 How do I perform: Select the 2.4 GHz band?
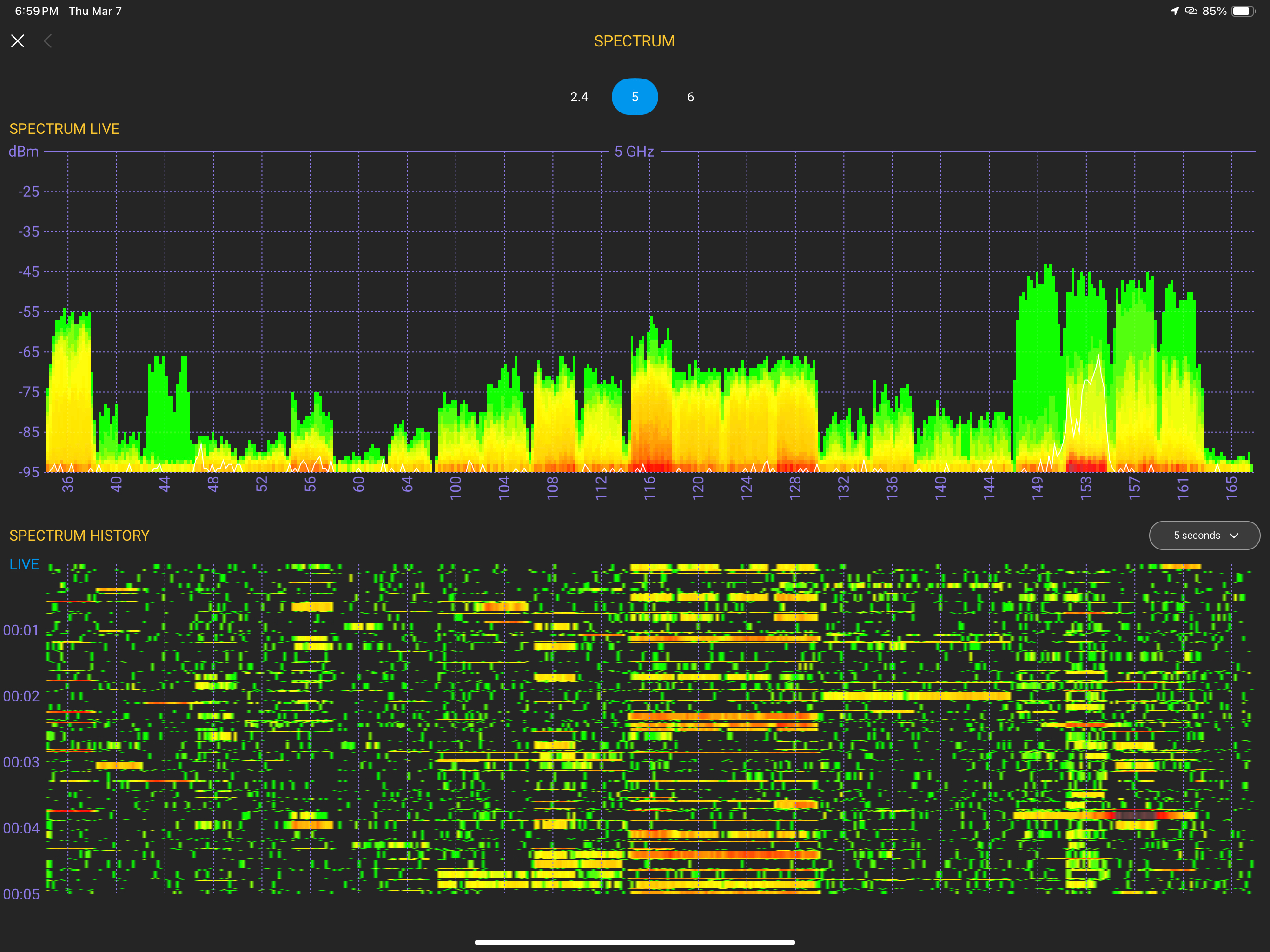pos(579,97)
